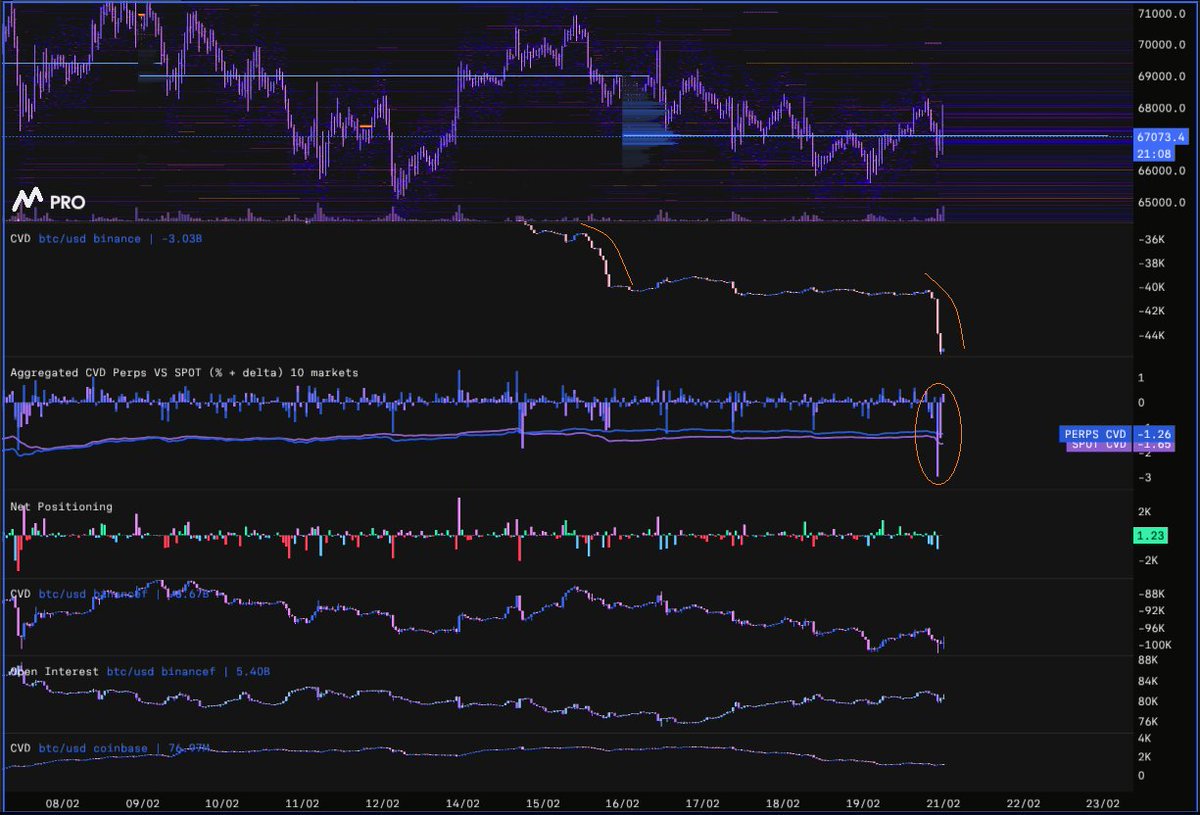Click the -36K CVD axis label
This screenshot has width=1200, height=815.
pyautogui.click(x=1151, y=240)
